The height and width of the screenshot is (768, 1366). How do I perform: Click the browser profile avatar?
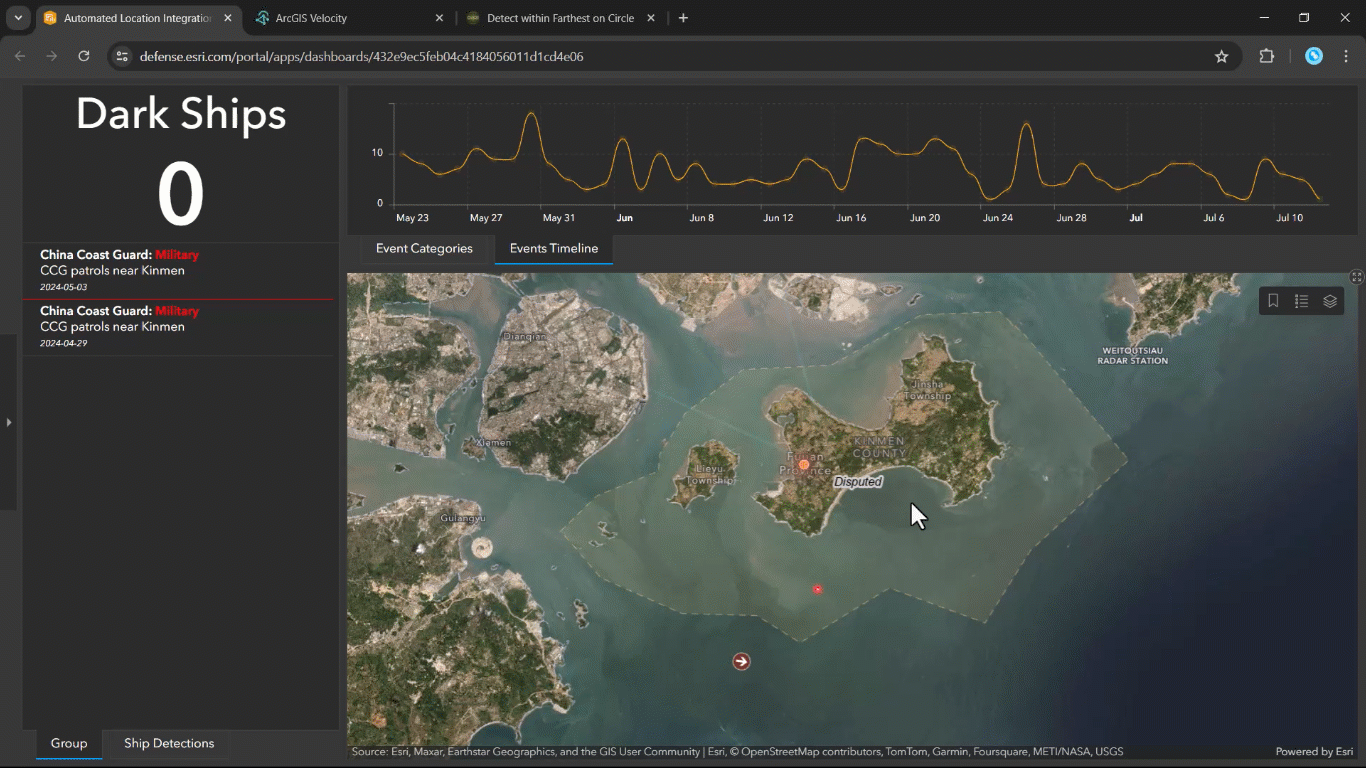click(1314, 57)
